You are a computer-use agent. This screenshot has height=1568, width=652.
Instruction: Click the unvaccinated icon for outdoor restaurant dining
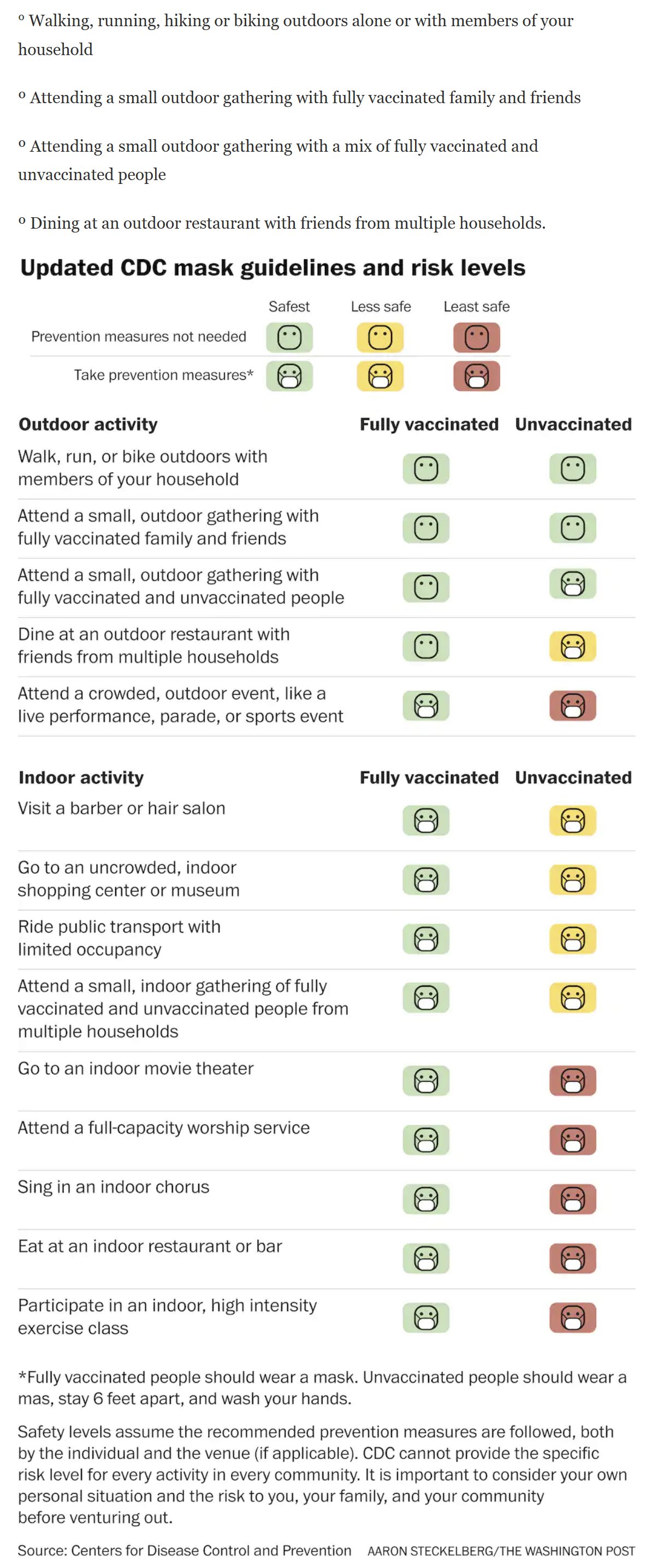coord(572,646)
